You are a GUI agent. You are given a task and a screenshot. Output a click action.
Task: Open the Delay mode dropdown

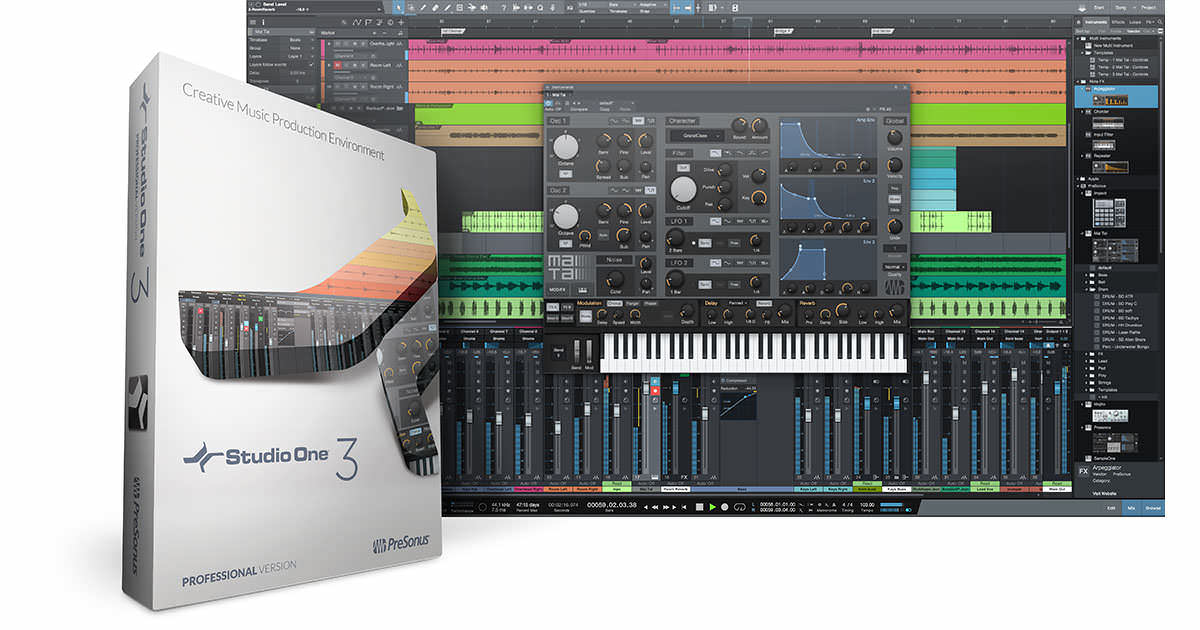pos(738,302)
